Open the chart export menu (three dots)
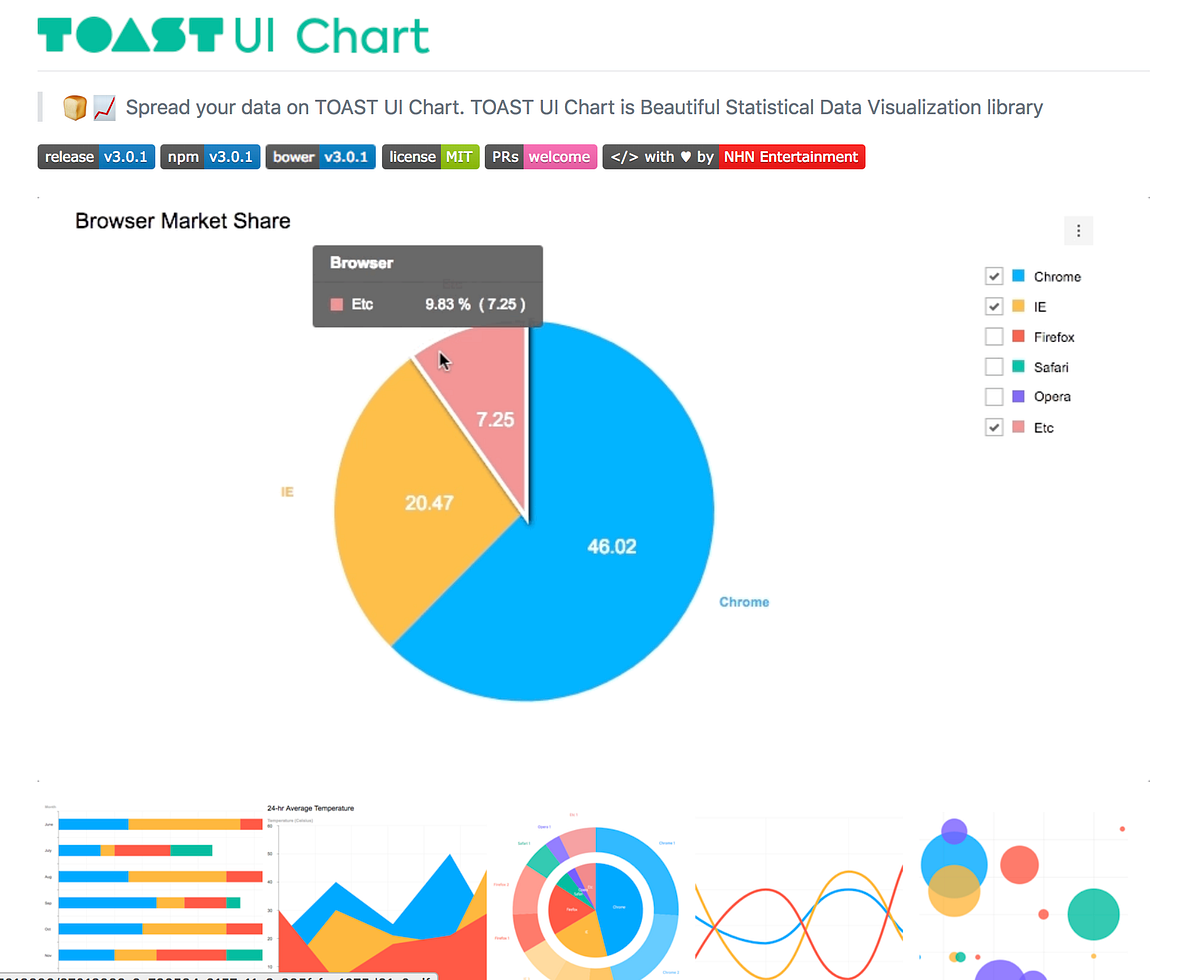The image size is (1200, 980). [1078, 231]
